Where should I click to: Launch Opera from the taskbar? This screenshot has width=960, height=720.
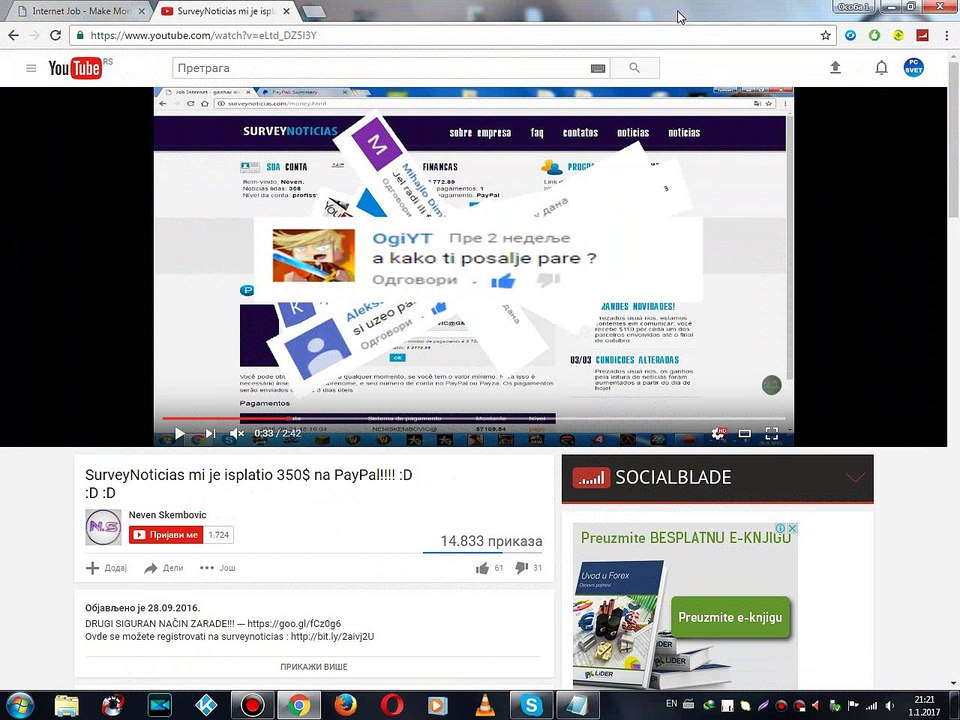click(392, 705)
